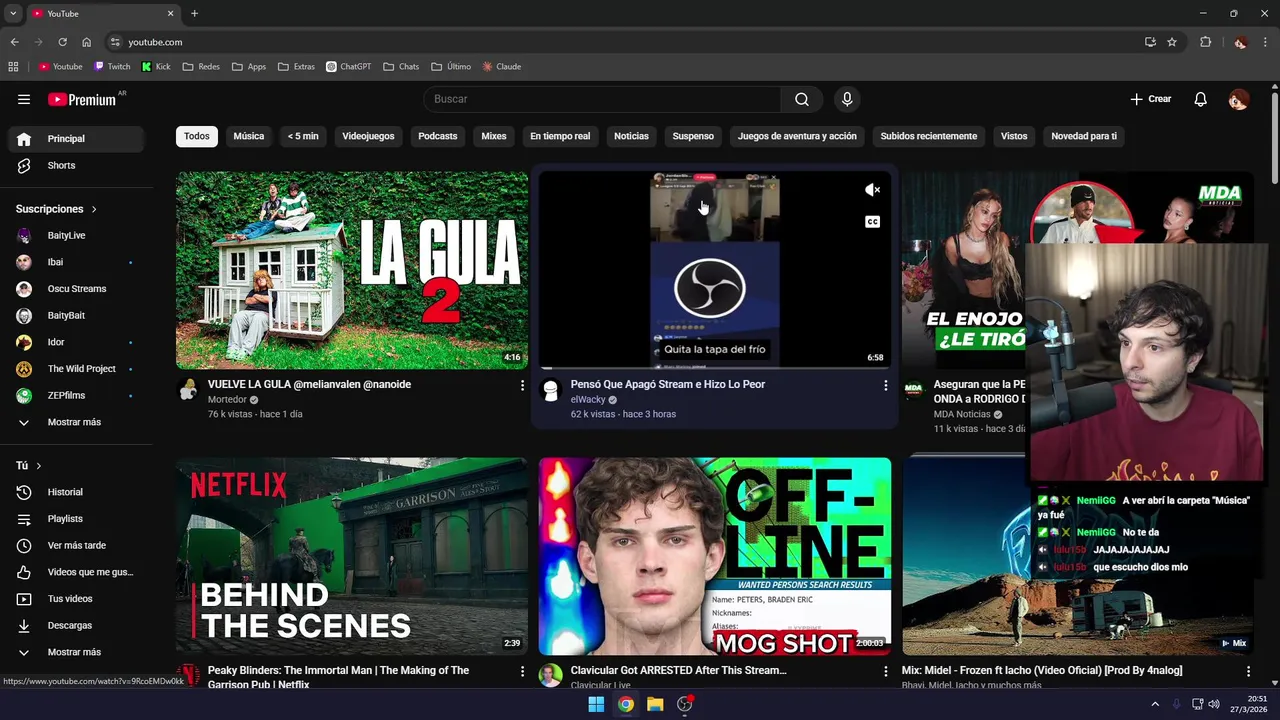The image size is (1280, 720).
Task: Select the Música filter chip
Action: [249, 136]
